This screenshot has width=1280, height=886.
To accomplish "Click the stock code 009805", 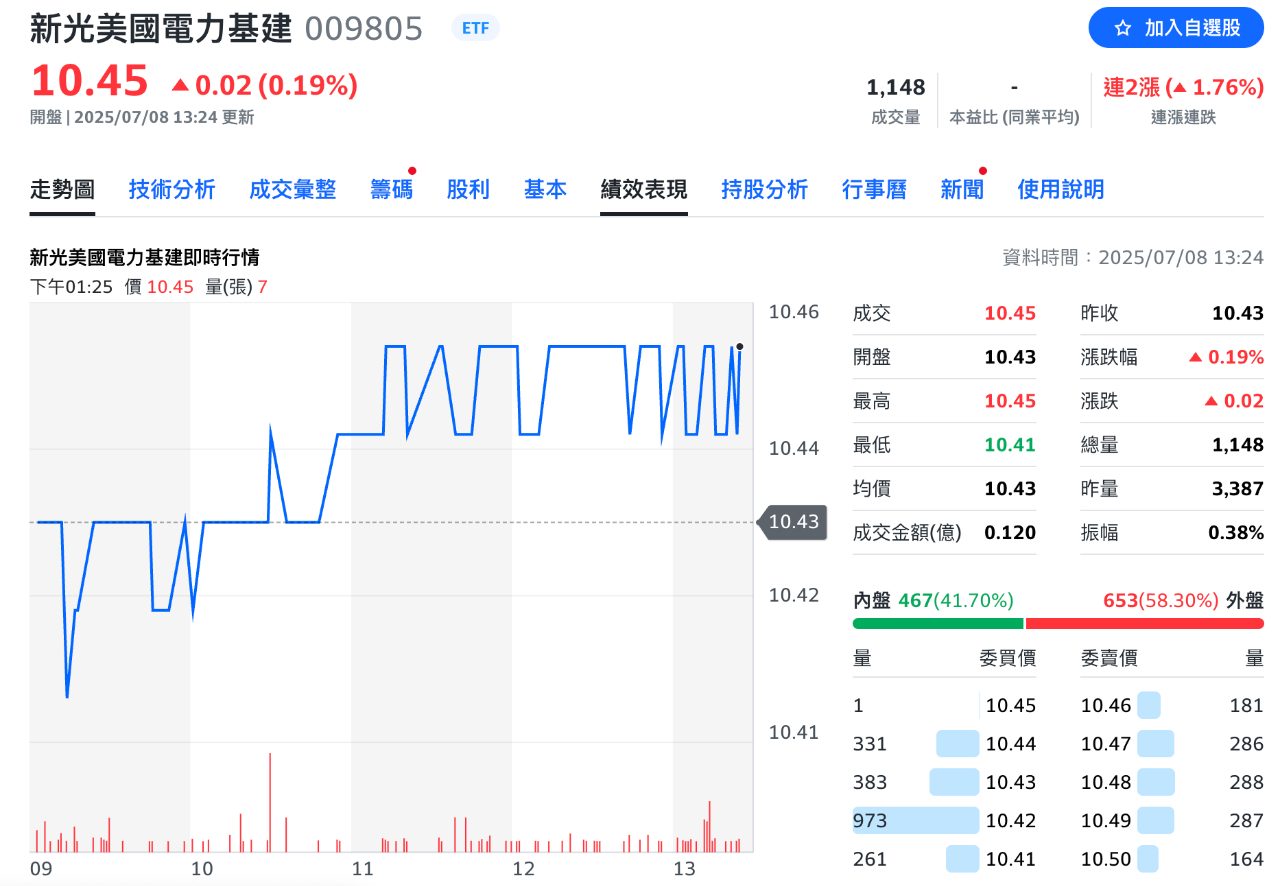I will (x=364, y=29).
